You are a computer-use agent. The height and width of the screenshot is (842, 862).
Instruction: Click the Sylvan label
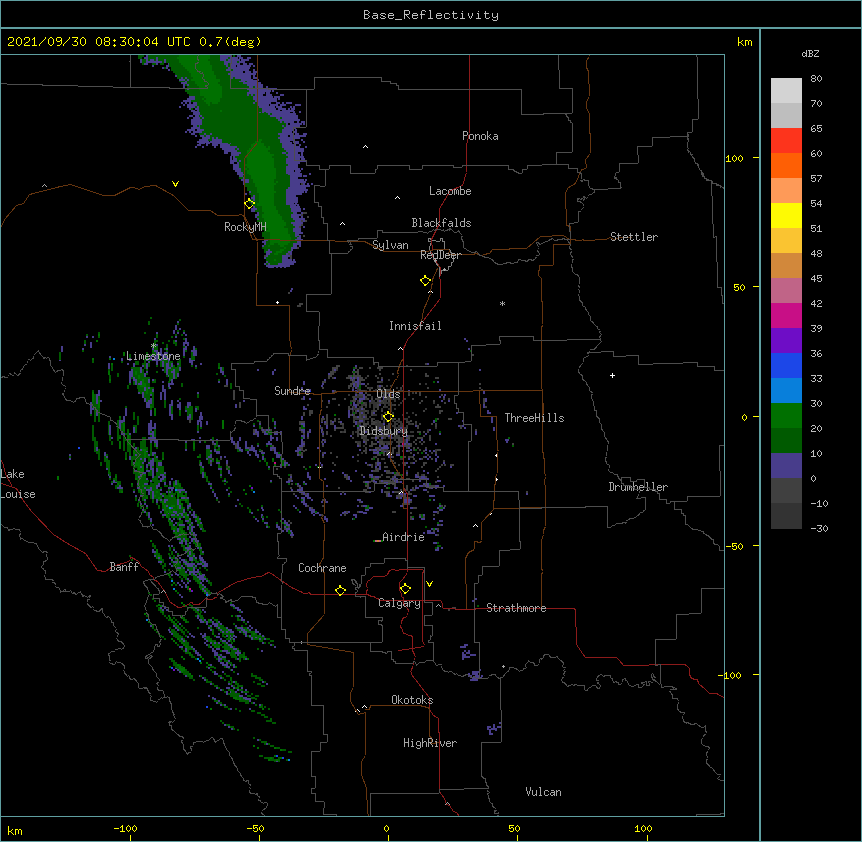(x=390, y=245)
